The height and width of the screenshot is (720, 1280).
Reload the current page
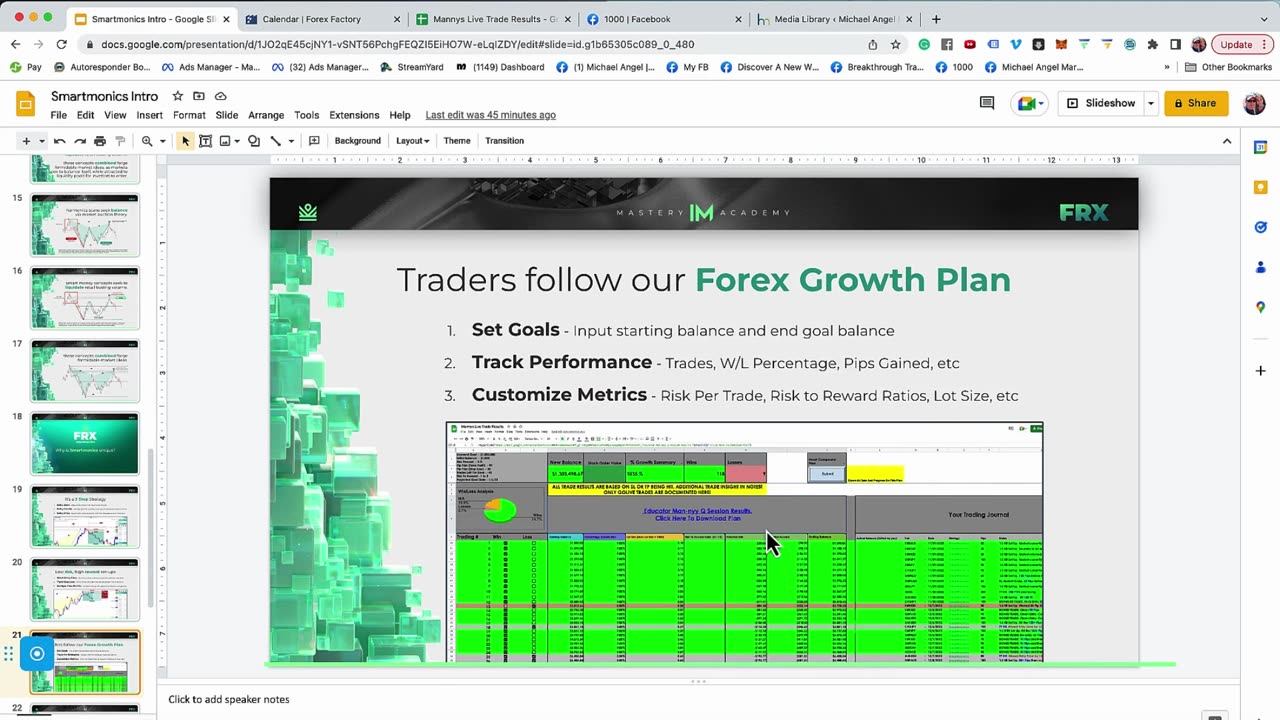(x=62, y=44)
